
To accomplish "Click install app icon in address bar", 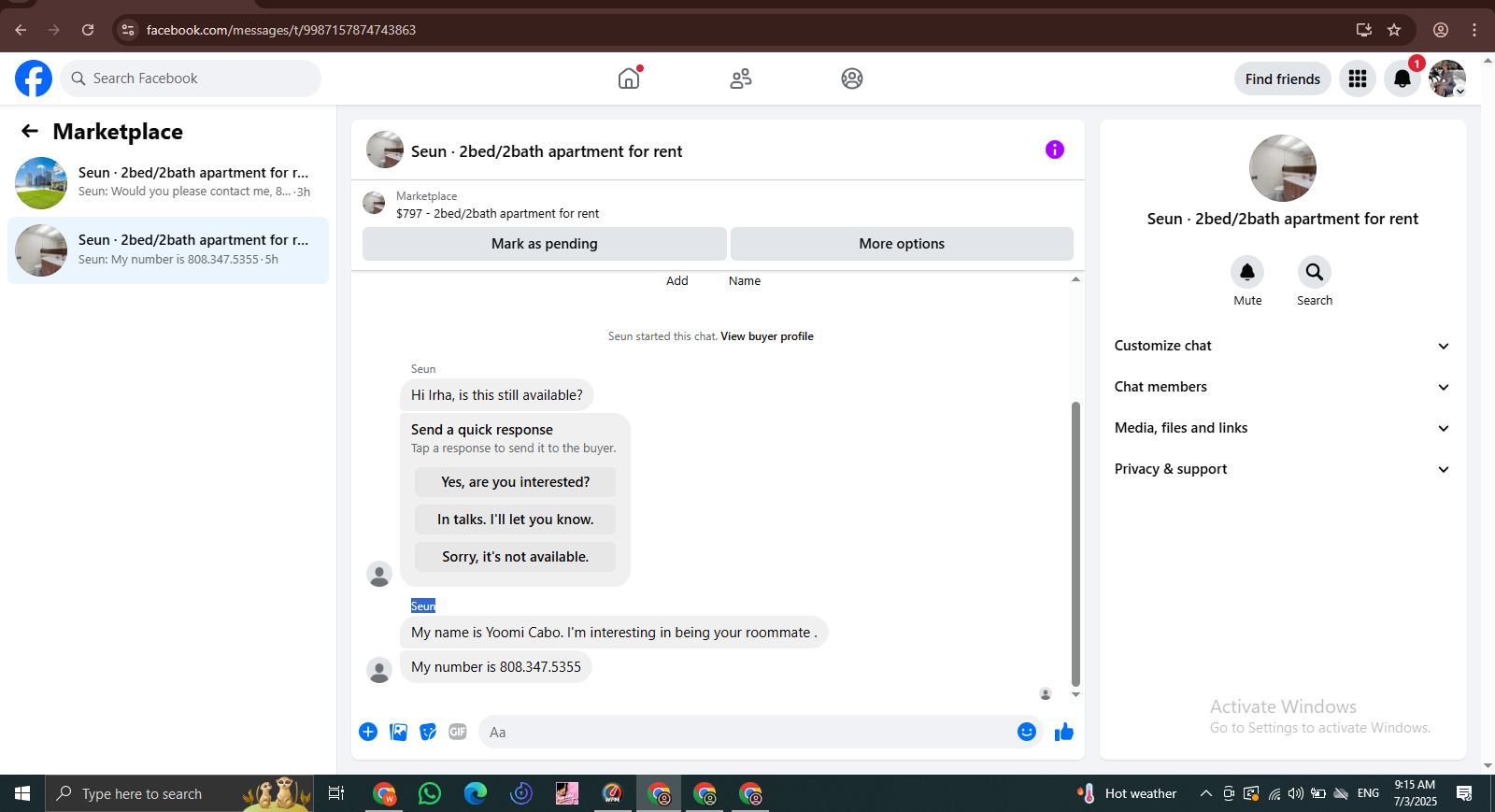I will click(x=1364, y=30).
